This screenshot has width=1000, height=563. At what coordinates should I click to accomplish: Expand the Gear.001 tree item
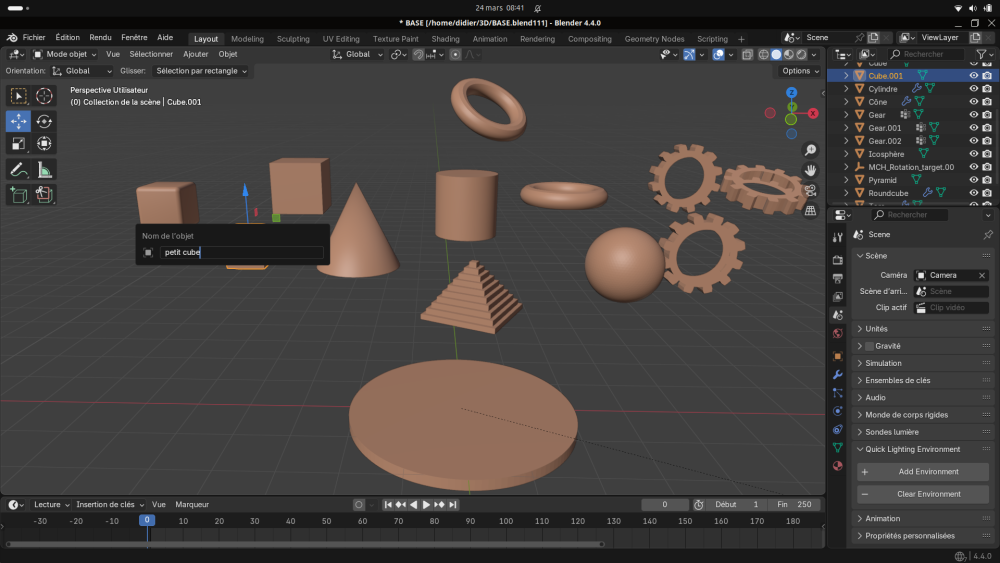(x=846, y=128)
